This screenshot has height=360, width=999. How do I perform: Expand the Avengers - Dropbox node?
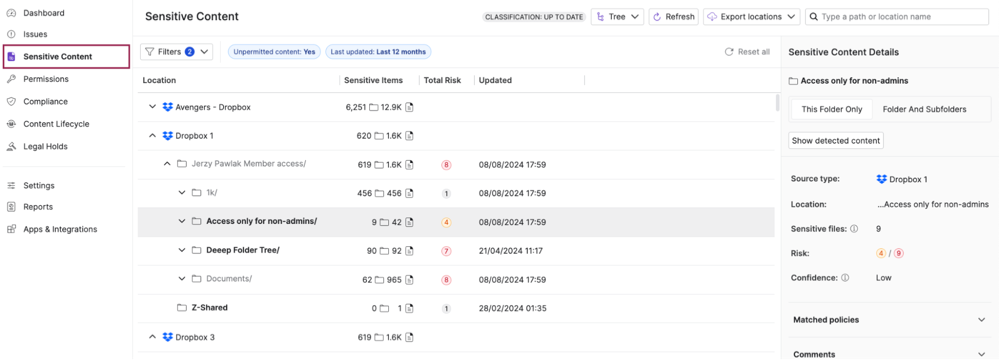pos(152,107)
